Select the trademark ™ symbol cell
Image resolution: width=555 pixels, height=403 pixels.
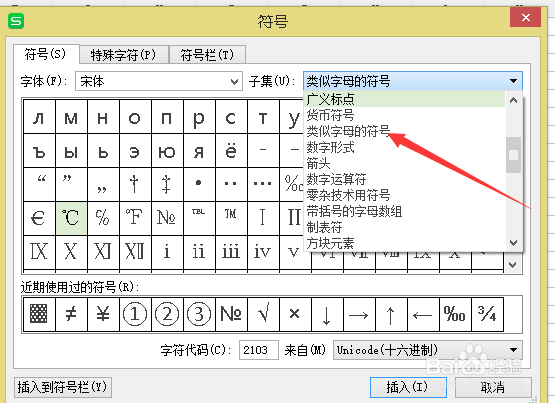pyautogui.click(x=231, y=218)
